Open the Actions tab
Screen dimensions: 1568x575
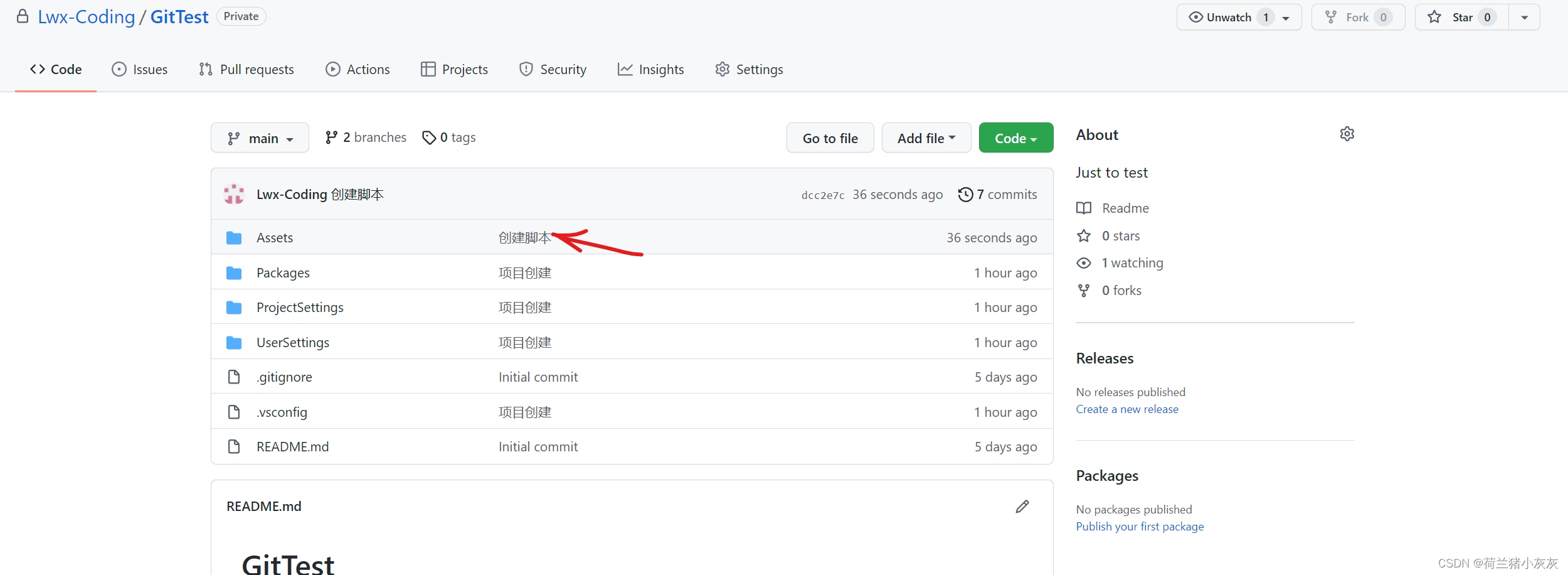(358, 69)
